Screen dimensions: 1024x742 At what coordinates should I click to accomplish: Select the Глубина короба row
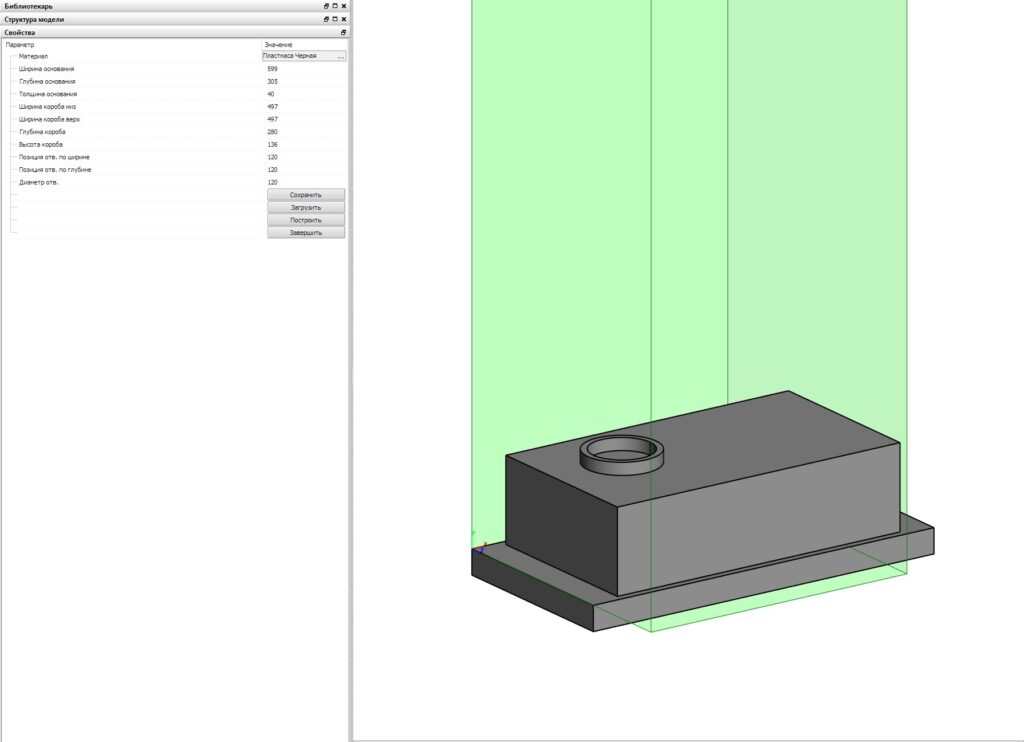174,132
